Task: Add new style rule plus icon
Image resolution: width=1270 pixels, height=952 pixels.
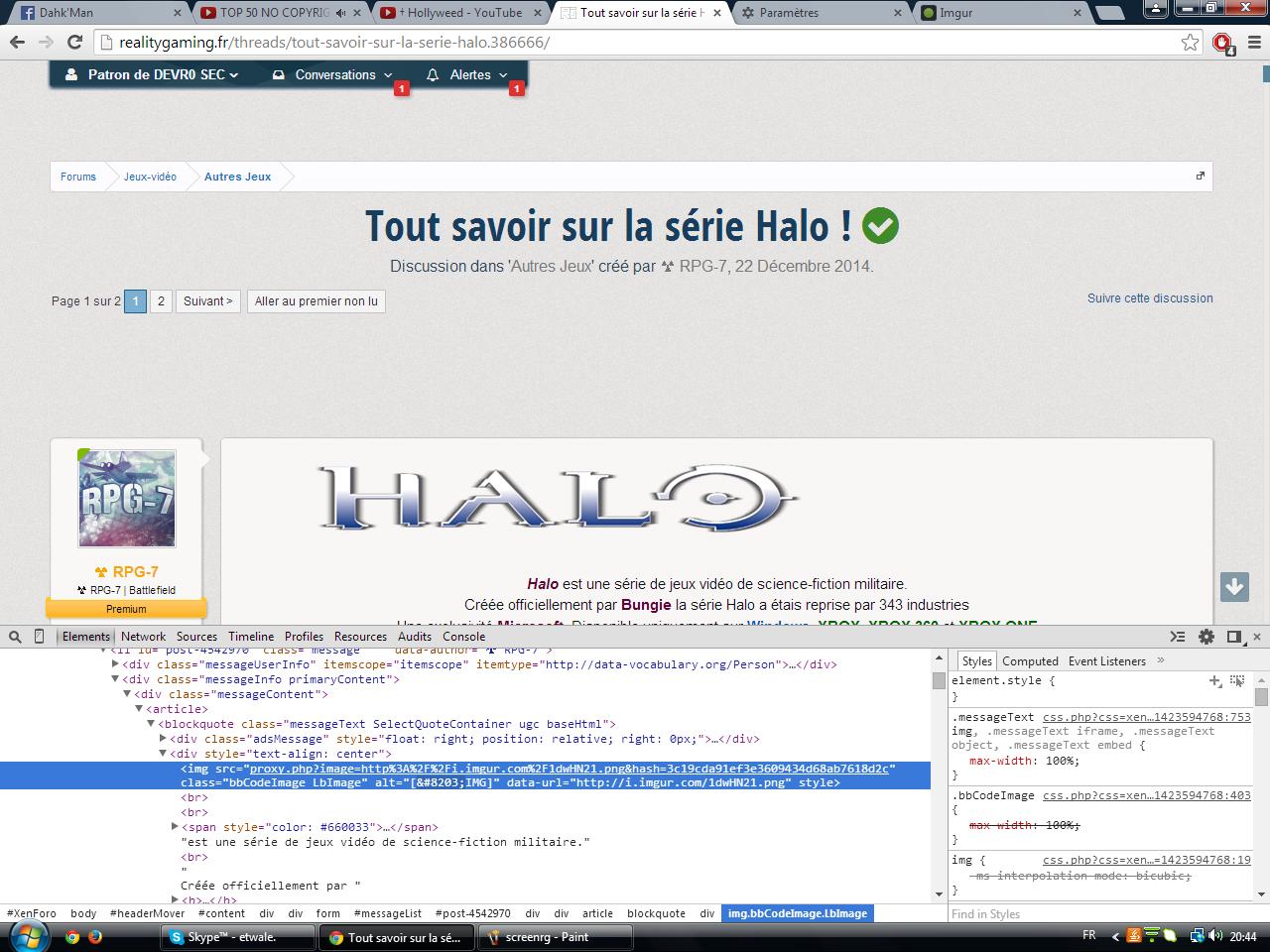Action: [x=1214, y=680]
